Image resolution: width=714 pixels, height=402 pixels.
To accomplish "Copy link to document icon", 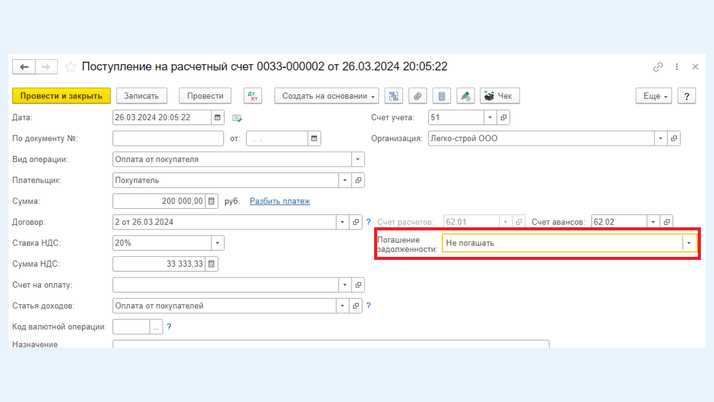I will (x=657, y=67).
